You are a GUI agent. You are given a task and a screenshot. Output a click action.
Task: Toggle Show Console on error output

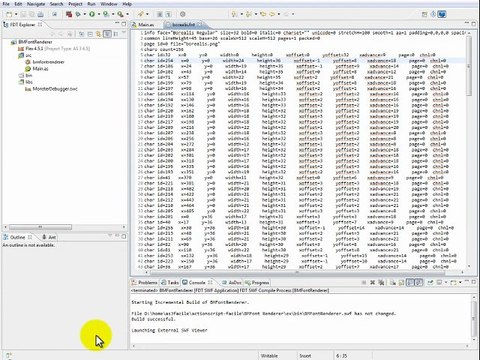[419, 283]
